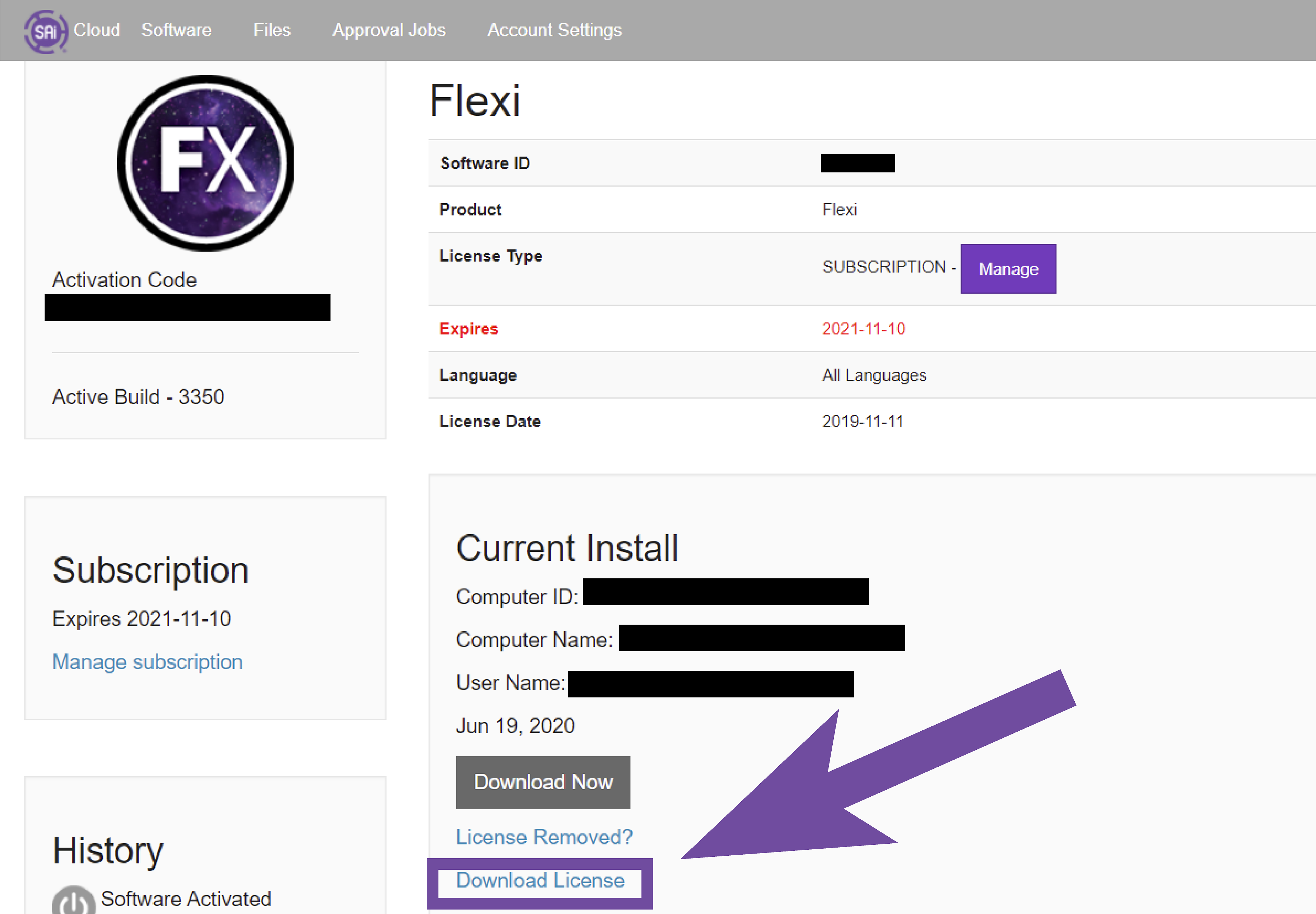
Task: Click the Current Install heading
Action: tap(567, 548)
